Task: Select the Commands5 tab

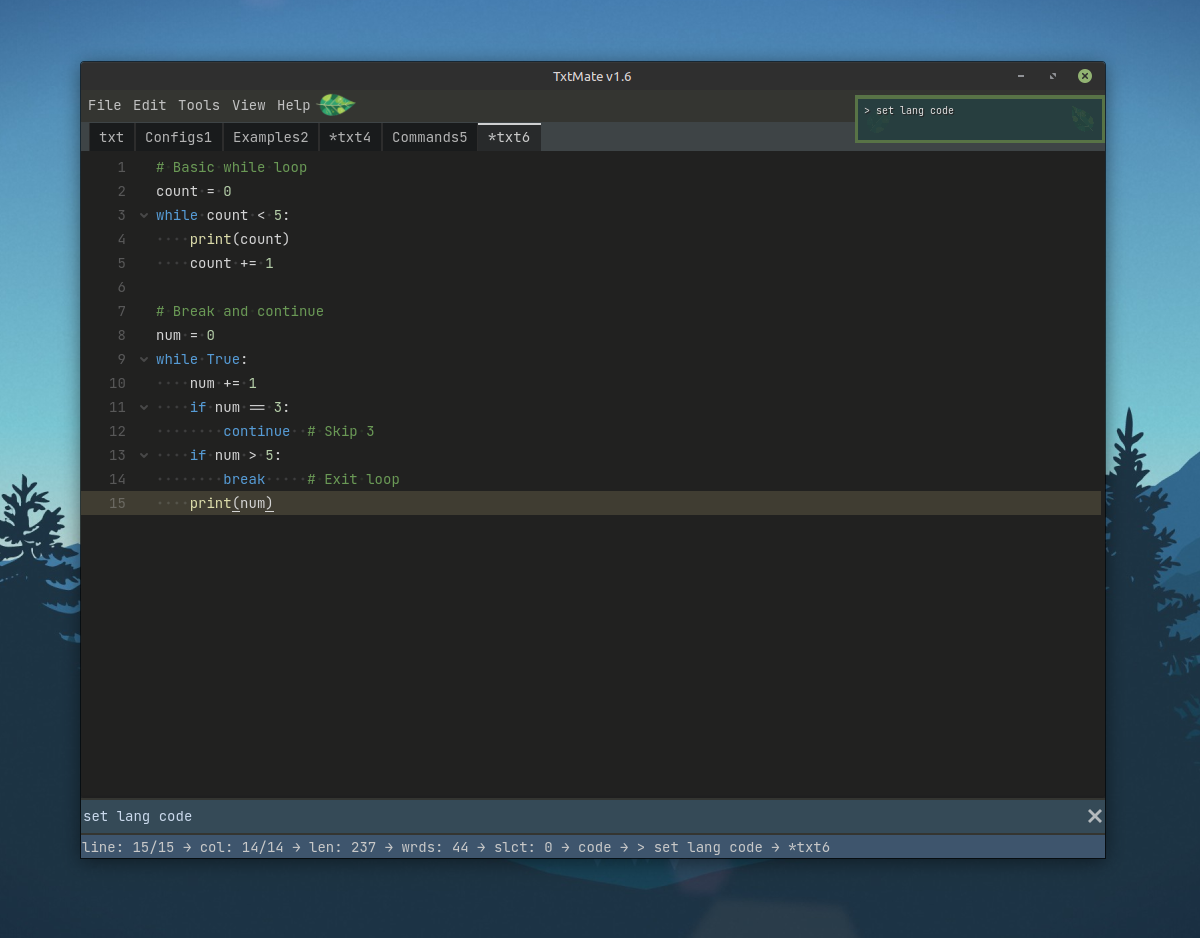Action: point(429,137)
